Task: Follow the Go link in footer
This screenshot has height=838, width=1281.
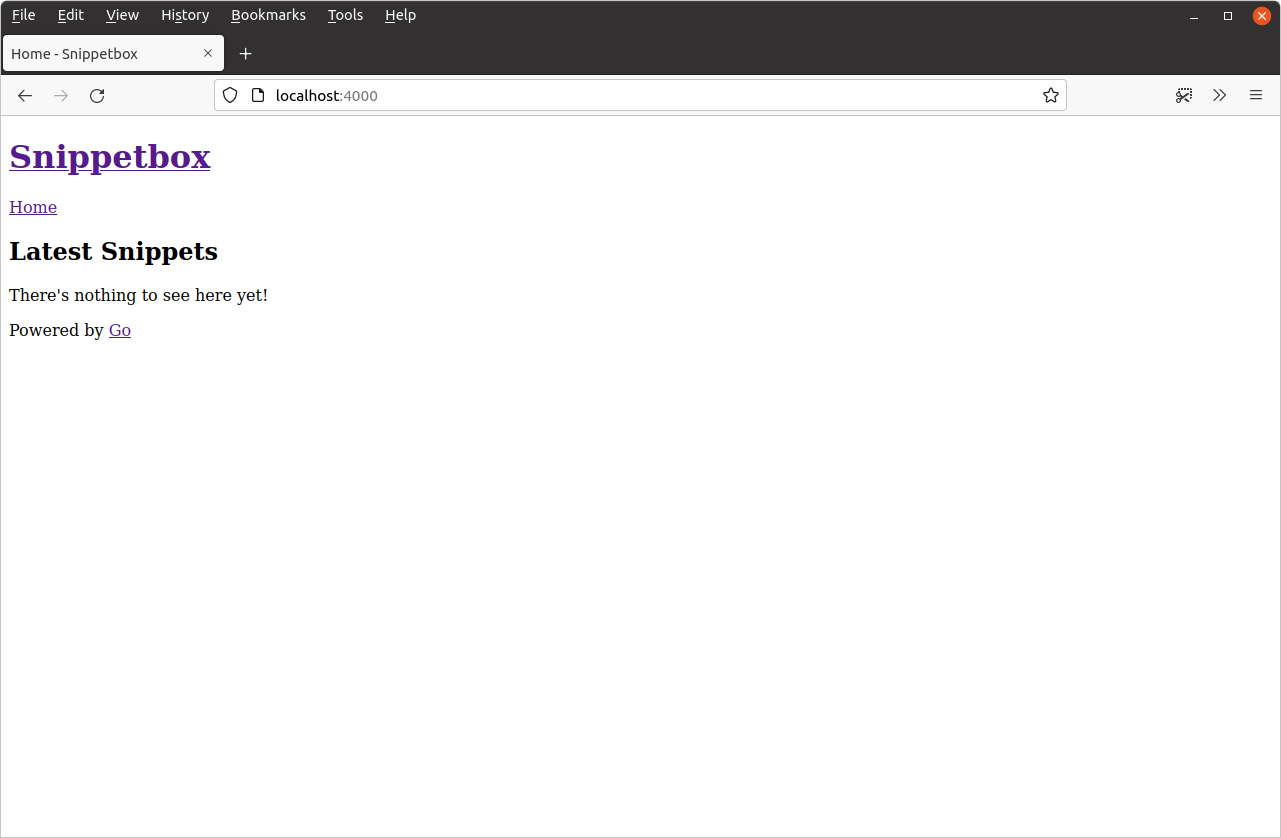Action: 119,330
